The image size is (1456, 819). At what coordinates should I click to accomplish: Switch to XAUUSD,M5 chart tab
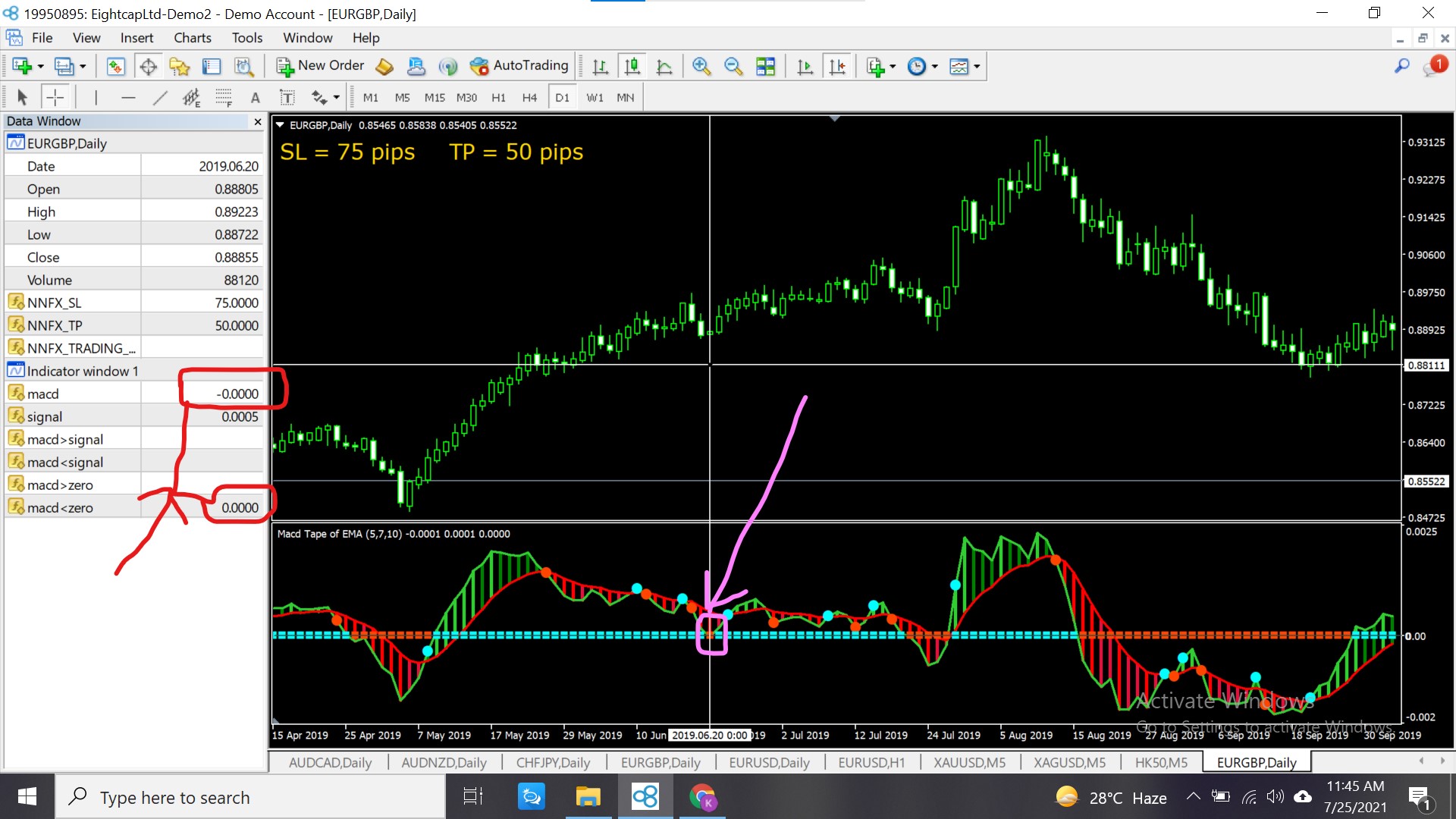(x=969, y=762)
